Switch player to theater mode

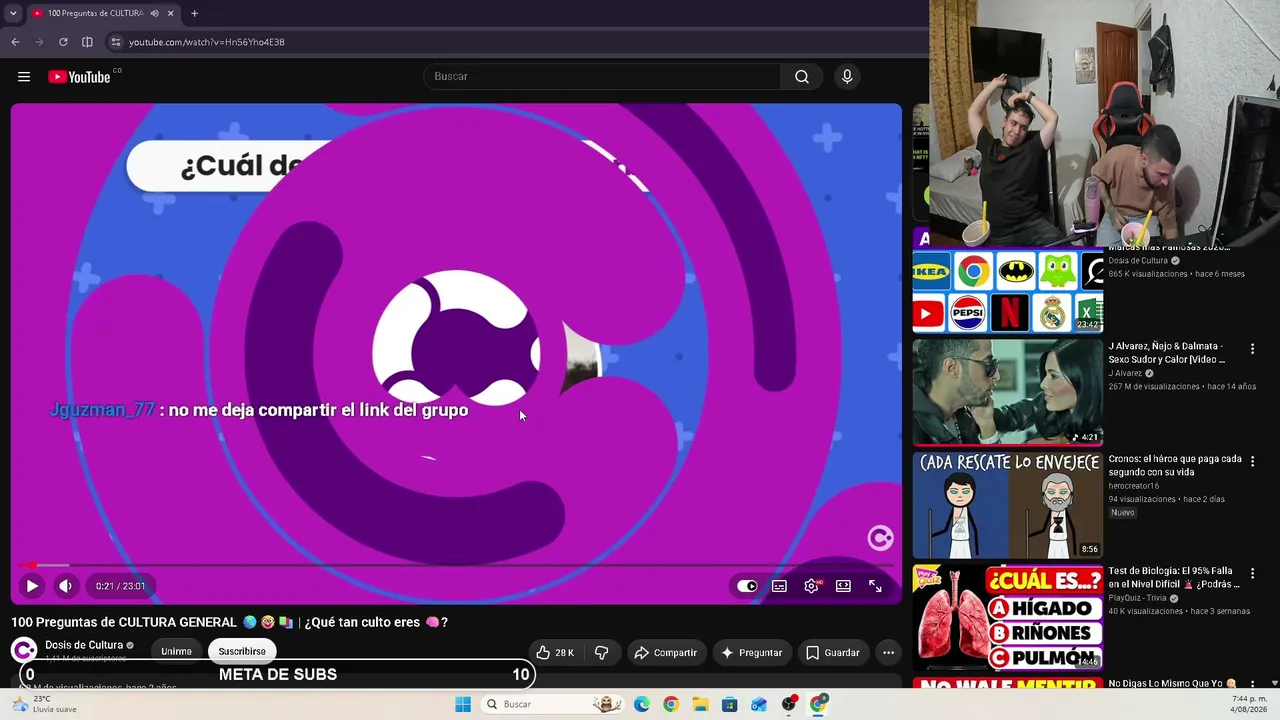[843, 586]
